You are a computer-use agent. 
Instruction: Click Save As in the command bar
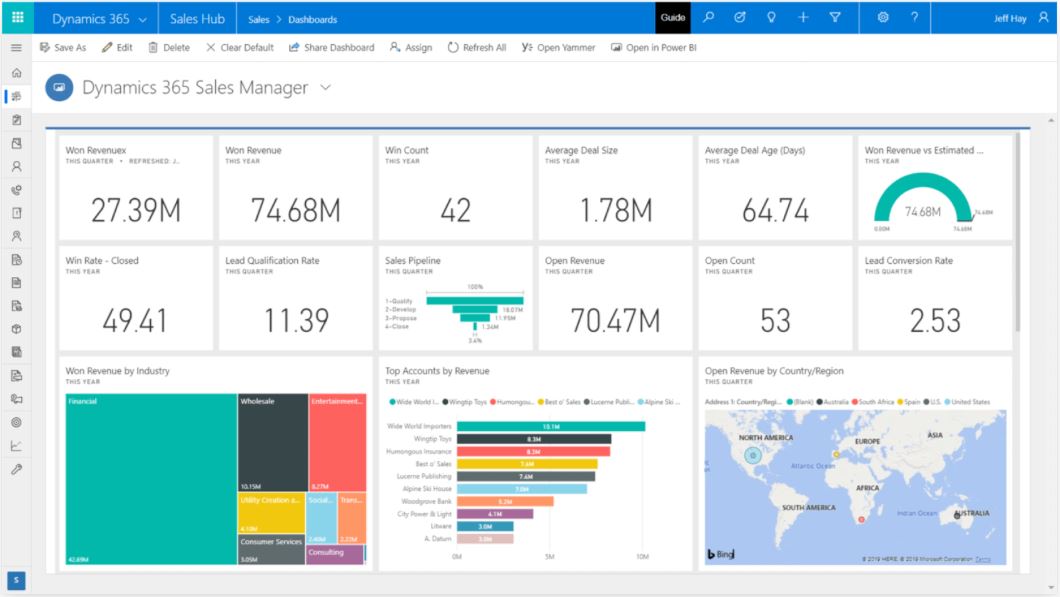63,47
